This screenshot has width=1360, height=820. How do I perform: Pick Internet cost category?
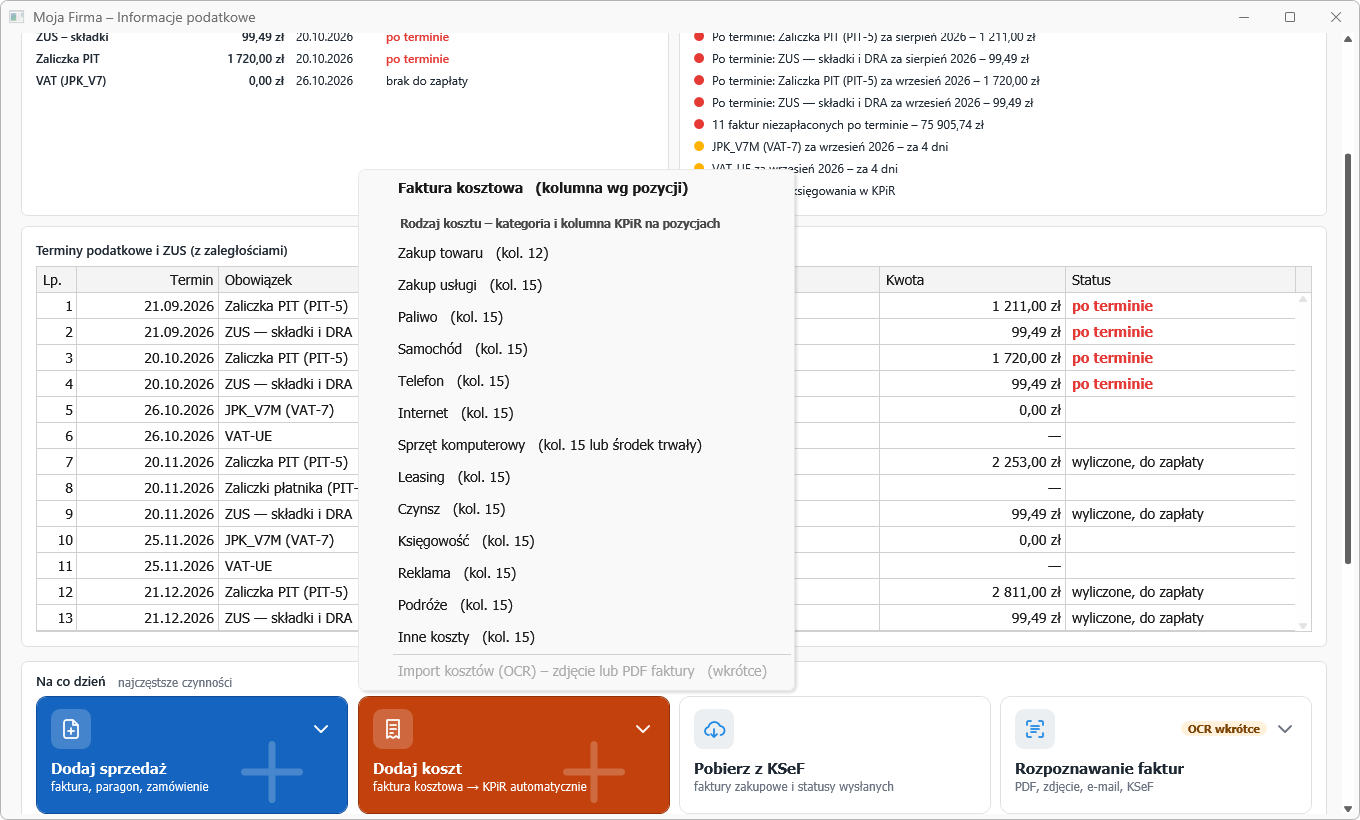click(576, 413)
